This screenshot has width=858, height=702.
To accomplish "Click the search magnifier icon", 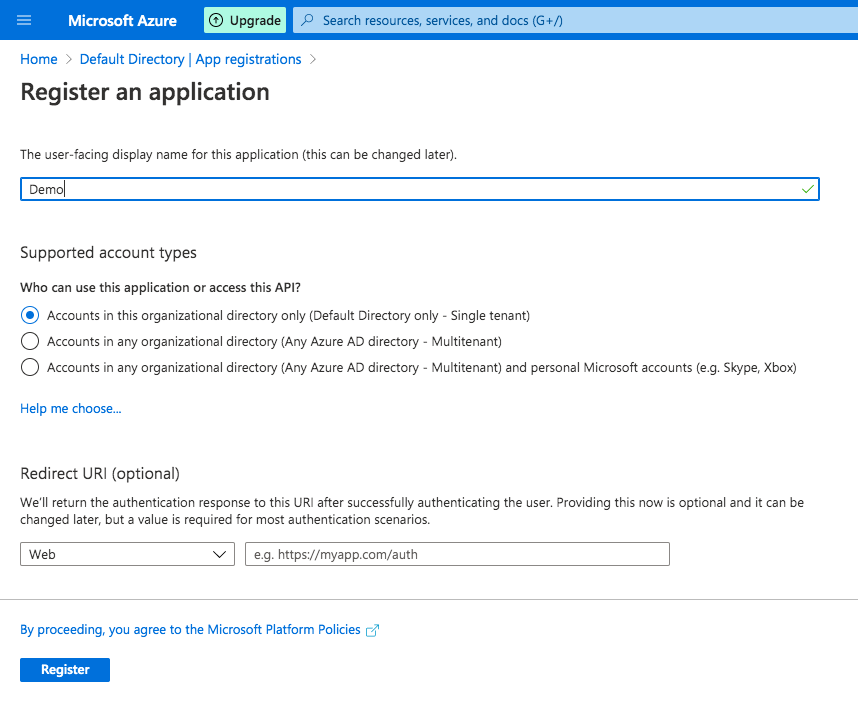I will pyautogui.click(x=308, y=20).
